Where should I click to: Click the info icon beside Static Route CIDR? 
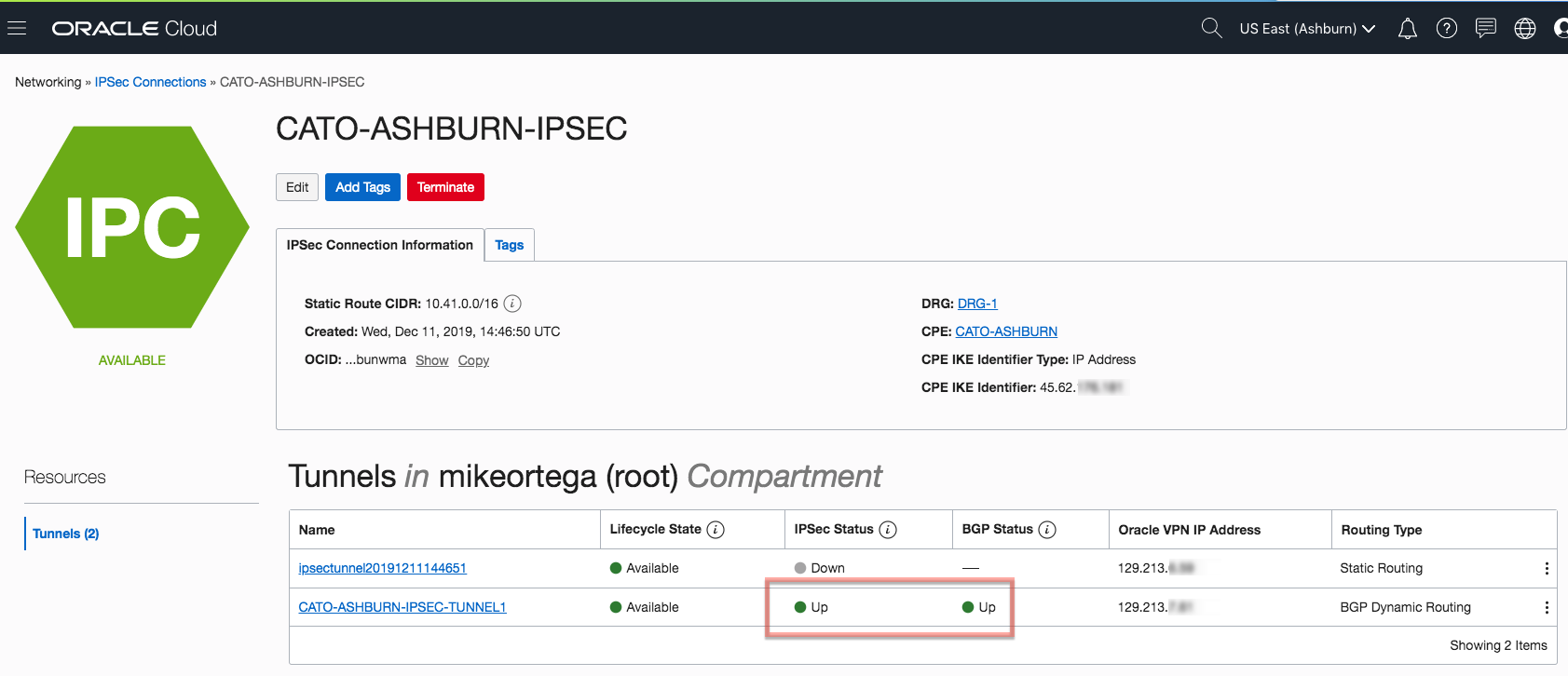pyautogui.click(x=512, y=304)
